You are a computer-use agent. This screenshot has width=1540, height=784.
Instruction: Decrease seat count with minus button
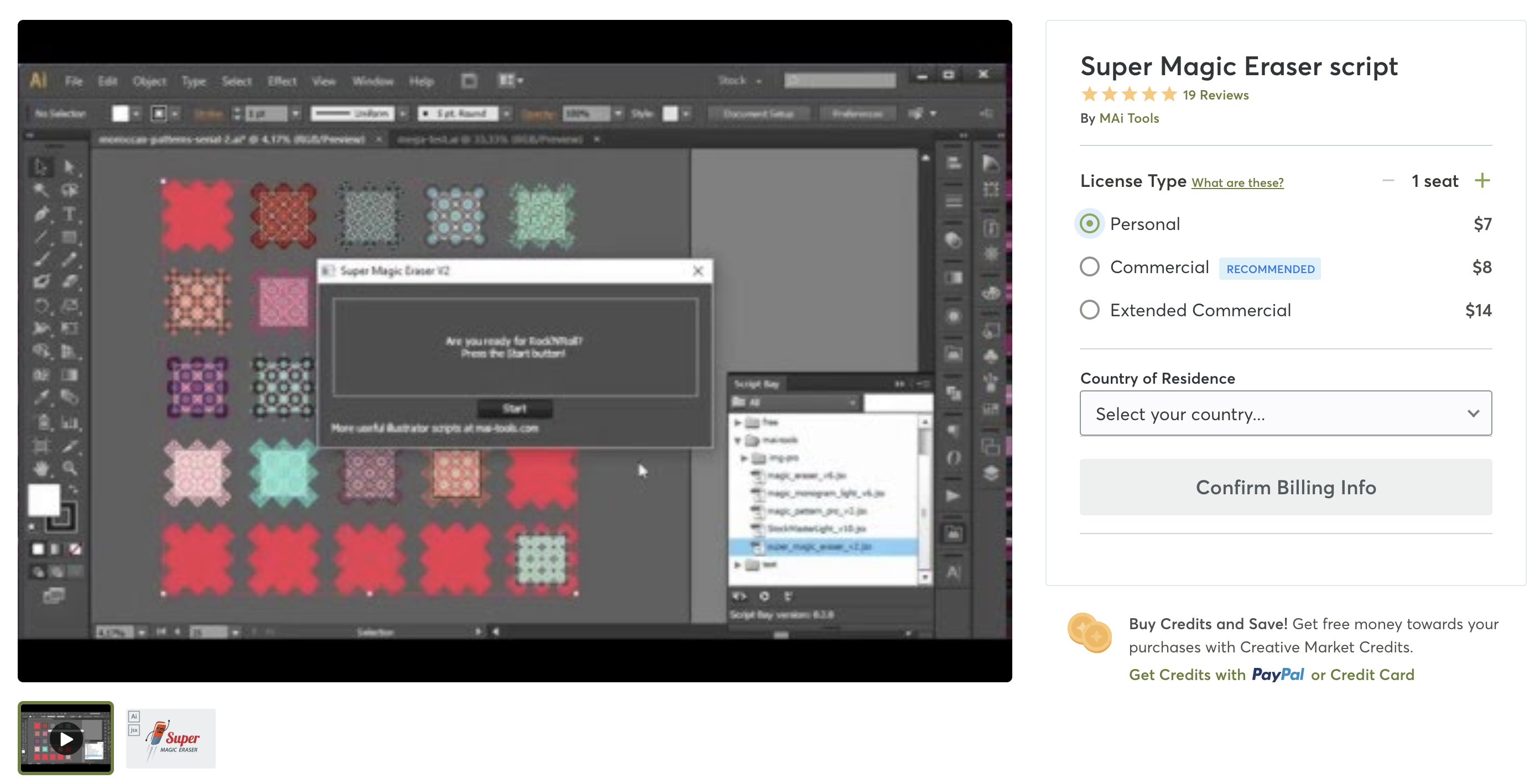(x=1388, y=180)
